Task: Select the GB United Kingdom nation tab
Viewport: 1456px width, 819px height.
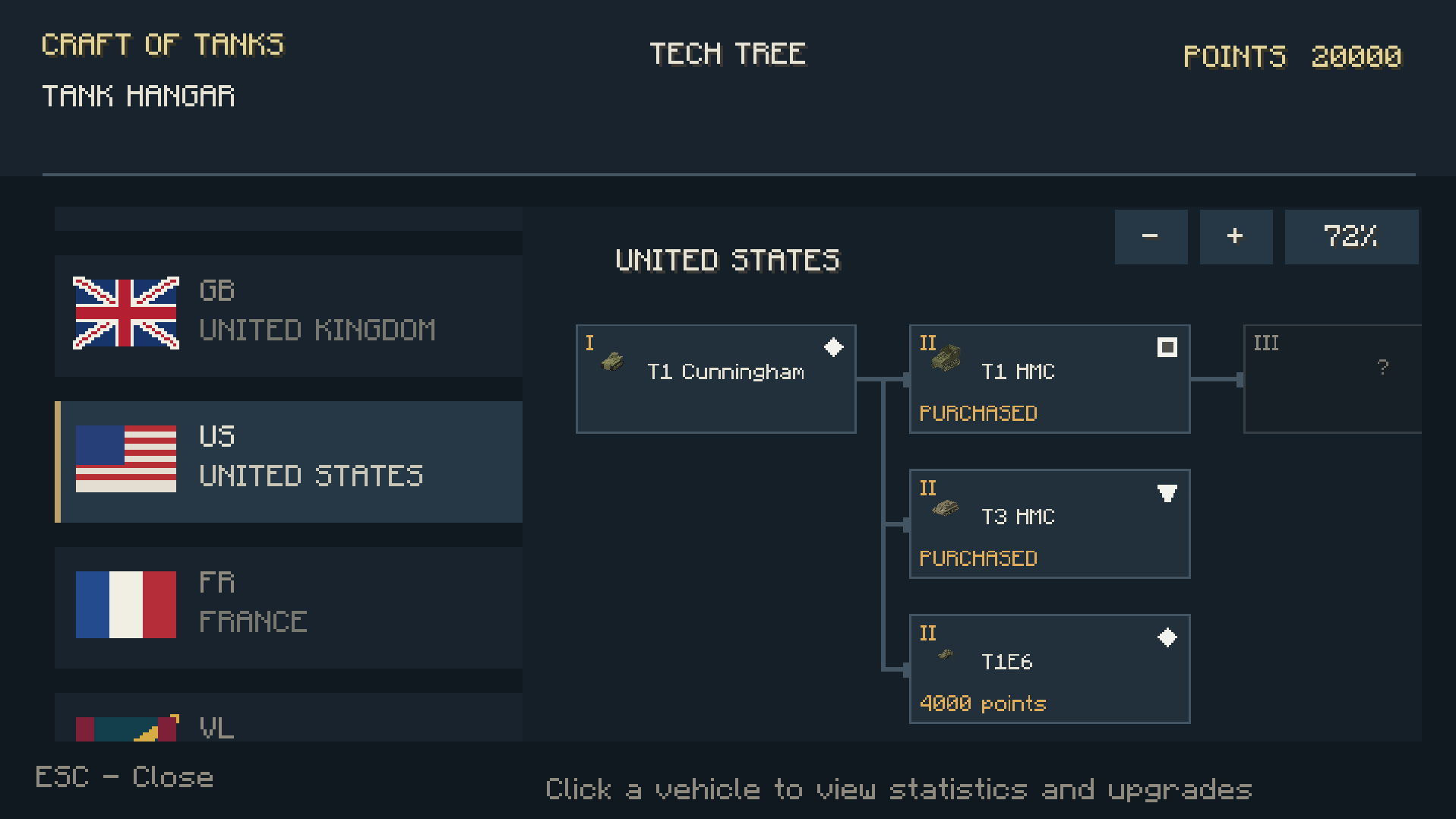Action: point(289,316)
